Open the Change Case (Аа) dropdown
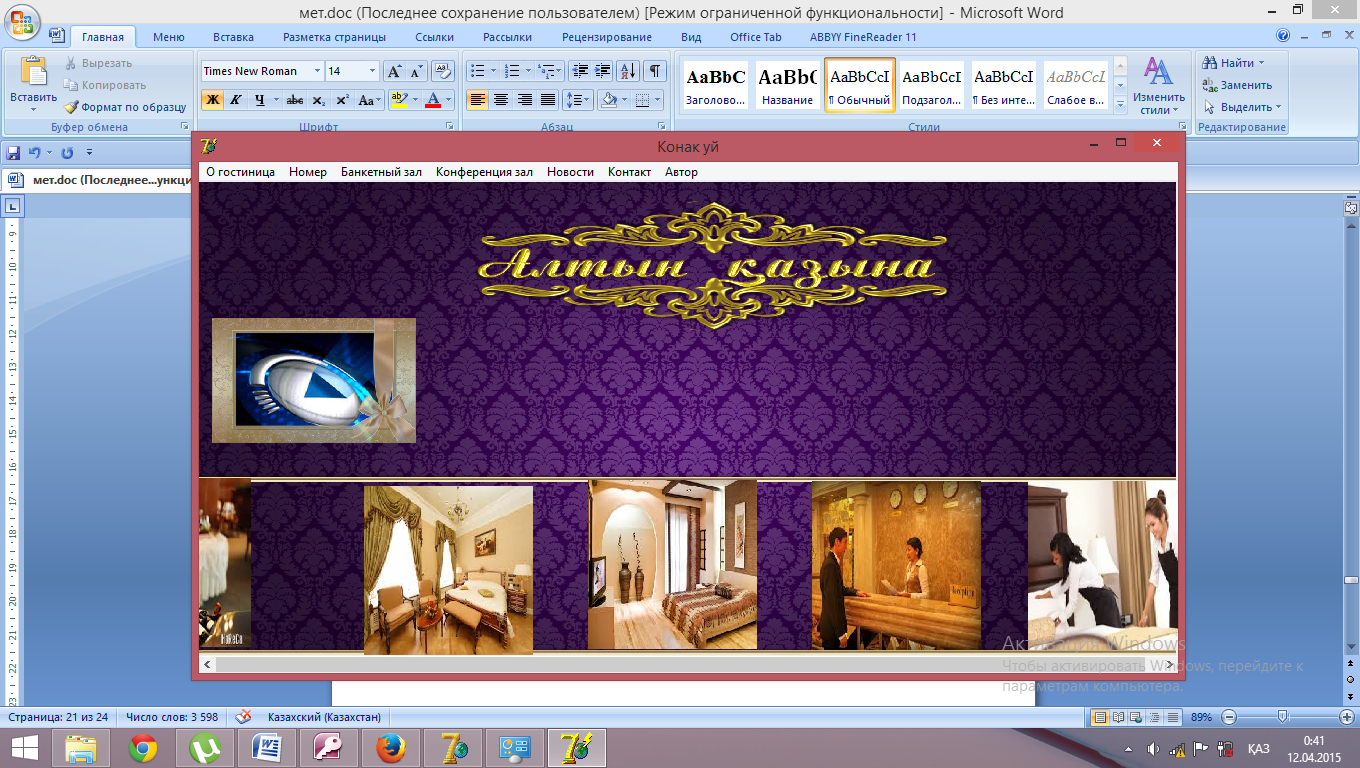Viewport: 1360px width, 768px height. click(x=370, y=100)
